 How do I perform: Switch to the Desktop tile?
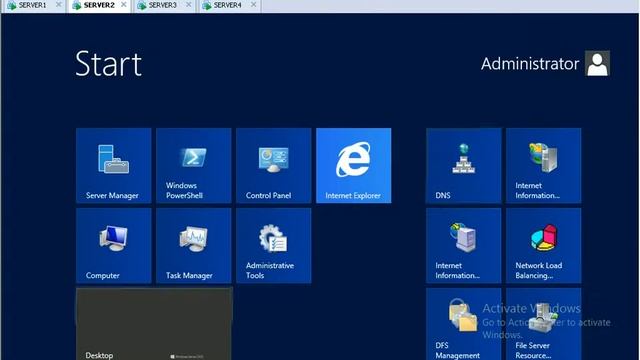coord(154,324)
